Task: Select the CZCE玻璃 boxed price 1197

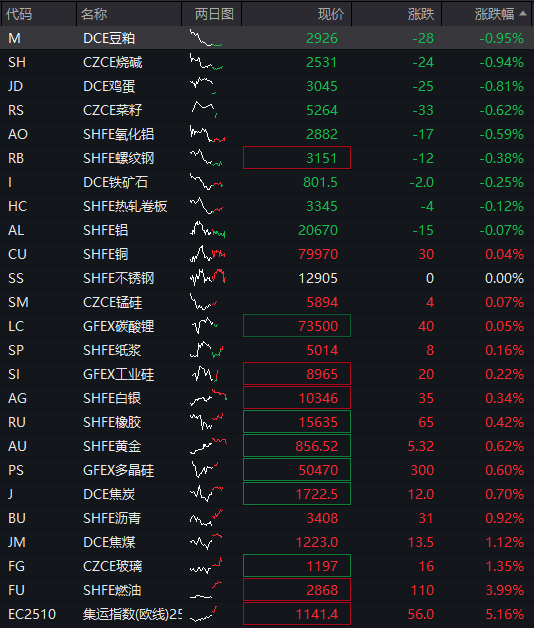Action: (297, 566)
